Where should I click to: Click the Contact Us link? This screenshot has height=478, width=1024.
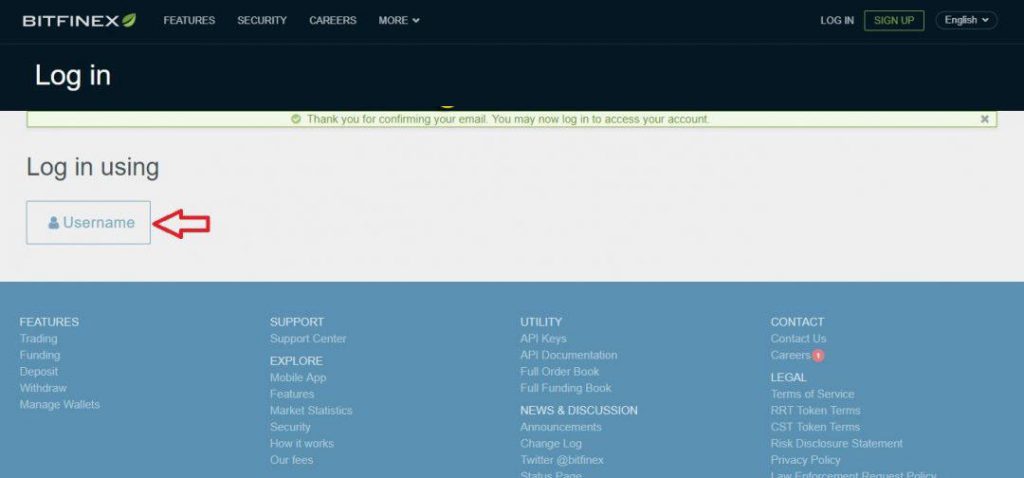point(798,338)
